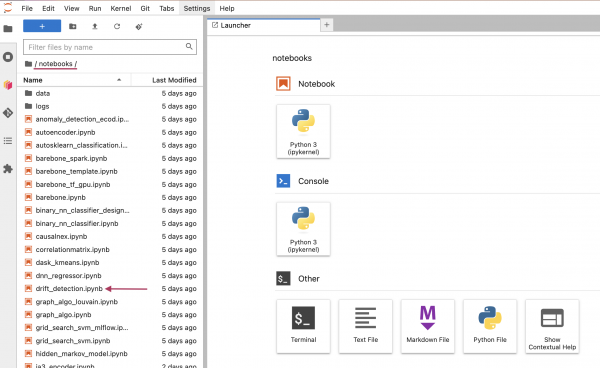Sort files by Name column header
Screen dimensions: 600x368
[73, 80]
